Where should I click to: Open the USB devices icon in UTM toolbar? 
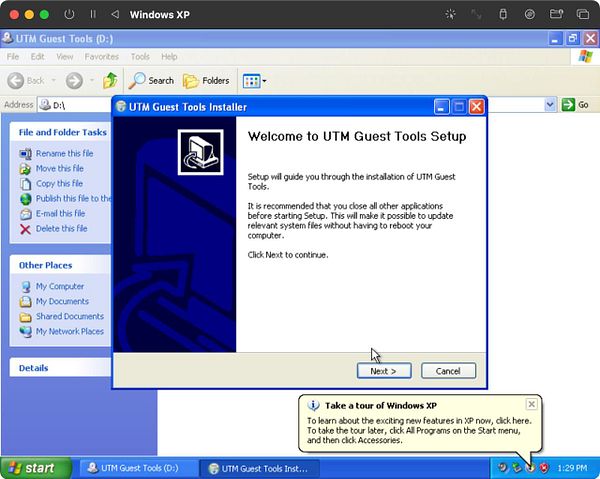pyautogui.click(x=503, y=15)
